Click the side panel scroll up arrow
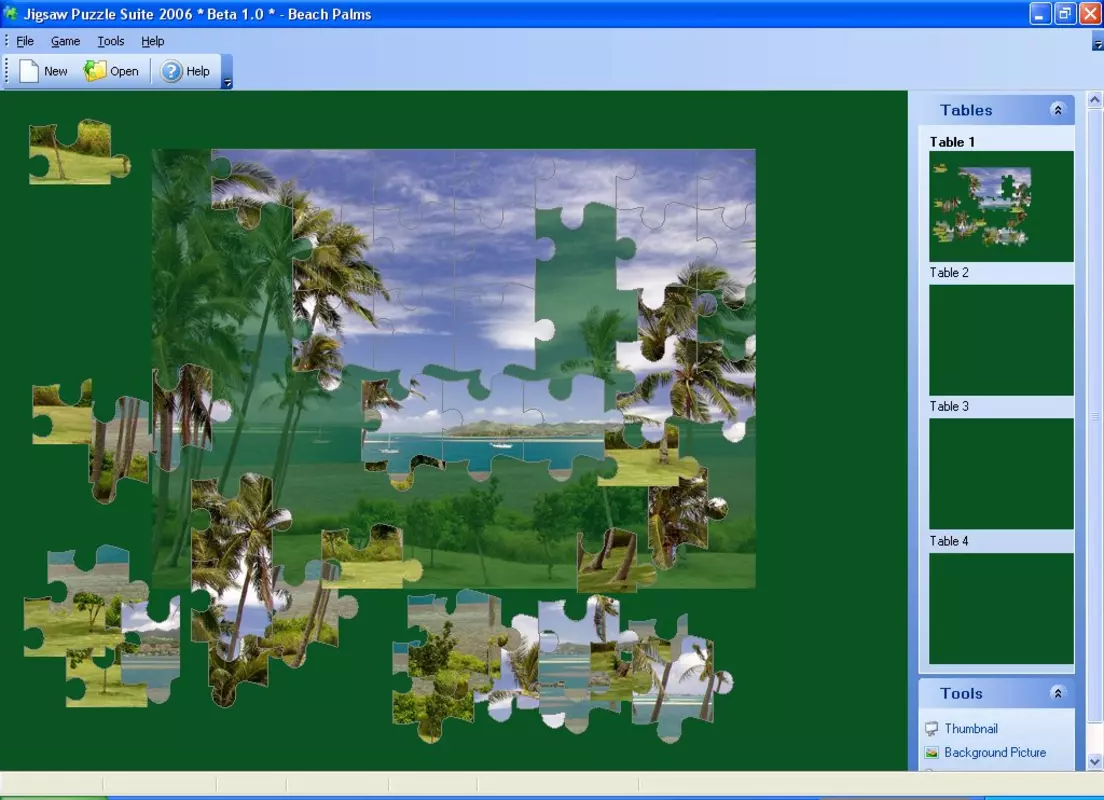Screen dimensions: 1104x800 (x=1094, y=100)
